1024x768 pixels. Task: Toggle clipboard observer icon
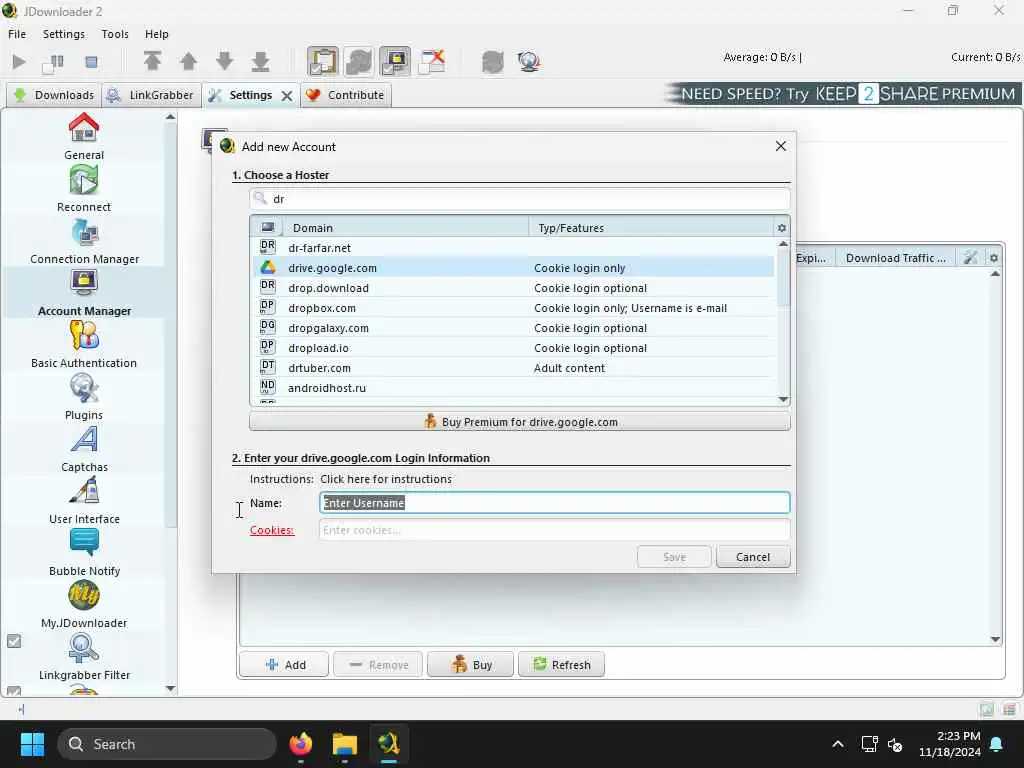coord(323,61)
